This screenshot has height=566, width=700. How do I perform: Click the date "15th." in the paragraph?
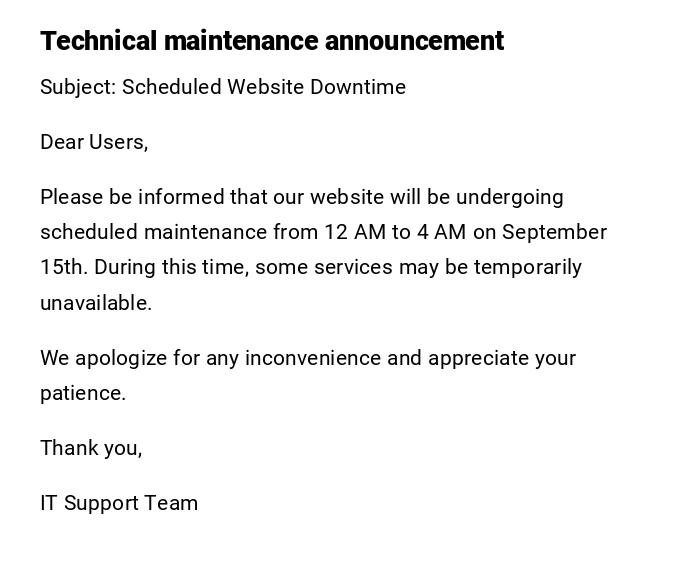[x=64, y=267]
